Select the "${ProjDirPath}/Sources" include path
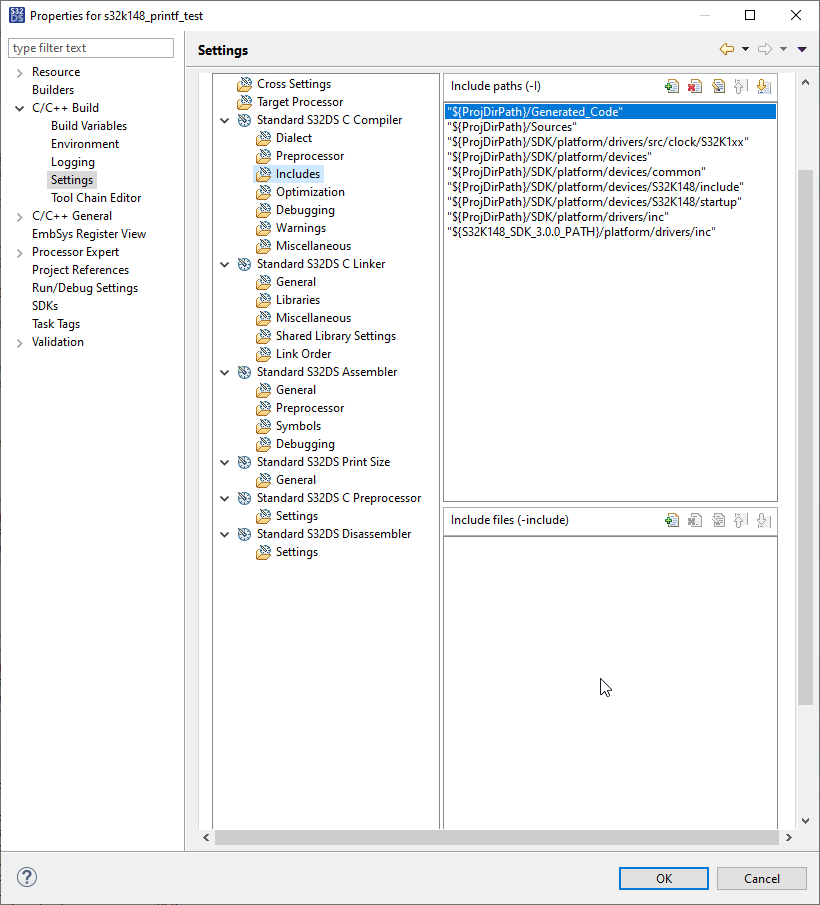The width and height of the screenshot is (820, 905). [610, 127]
